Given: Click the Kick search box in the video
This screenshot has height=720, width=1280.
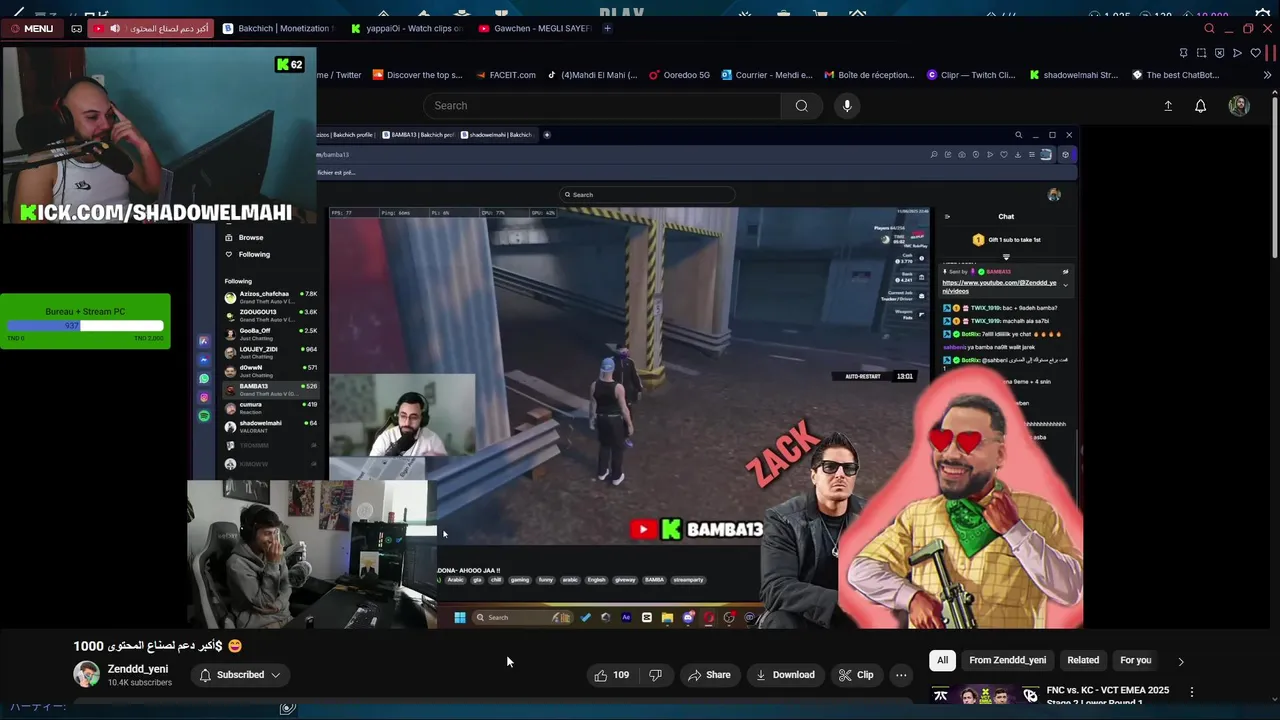Looking at the screenshot, I should click(647, 195).
